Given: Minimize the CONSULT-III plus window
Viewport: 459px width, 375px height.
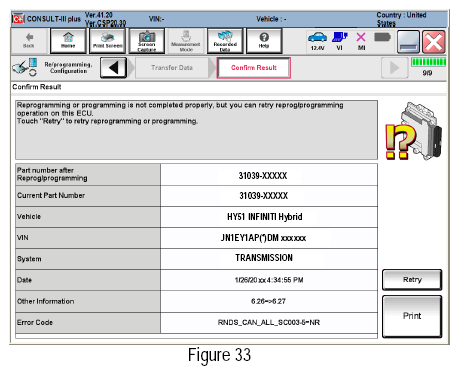Looking at the screenshot, I should point(408,42).
